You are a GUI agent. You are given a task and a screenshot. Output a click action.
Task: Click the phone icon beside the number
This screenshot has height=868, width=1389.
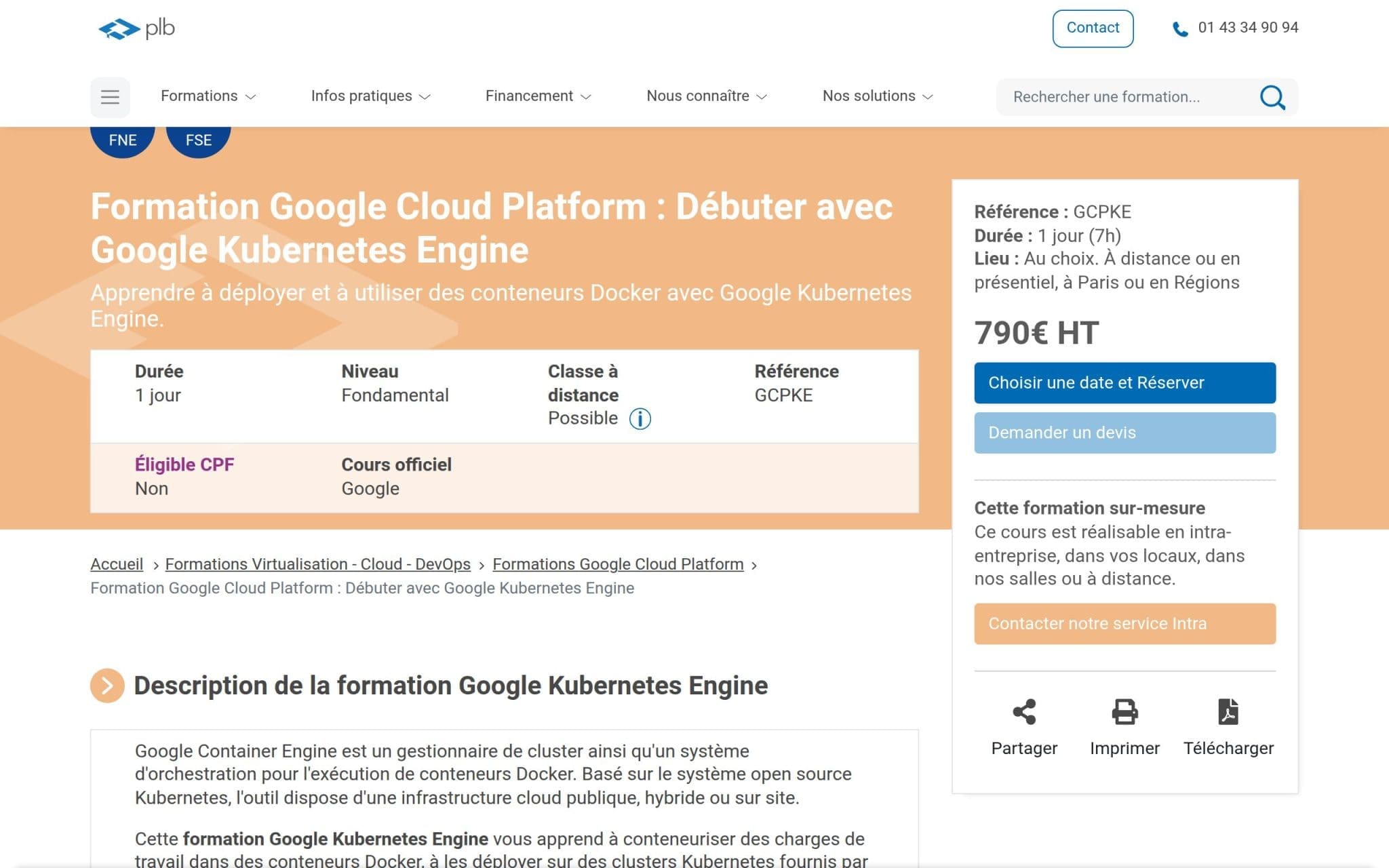1180,29
